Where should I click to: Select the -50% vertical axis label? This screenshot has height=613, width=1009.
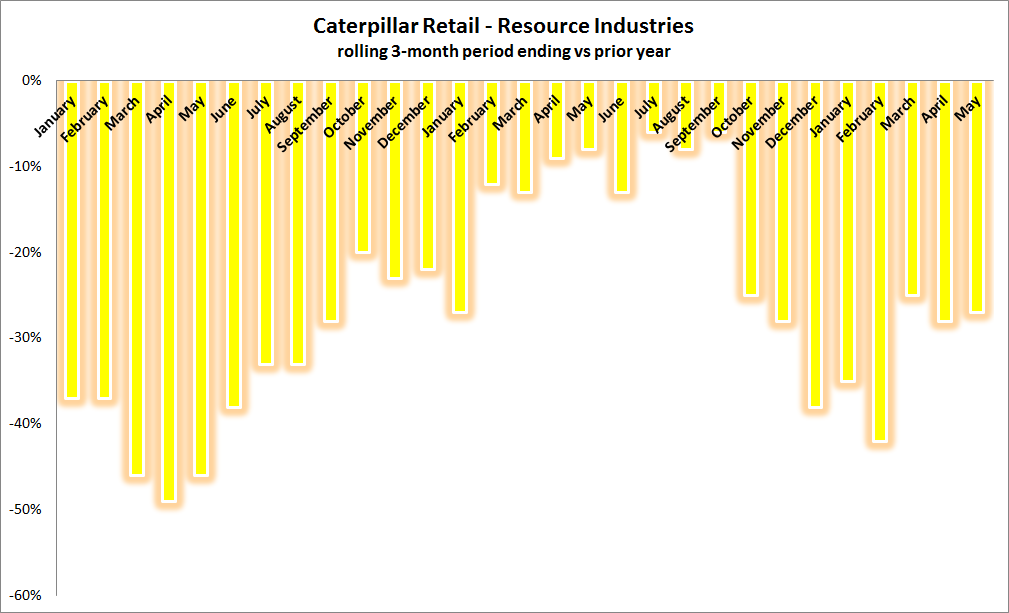[25, 510]
